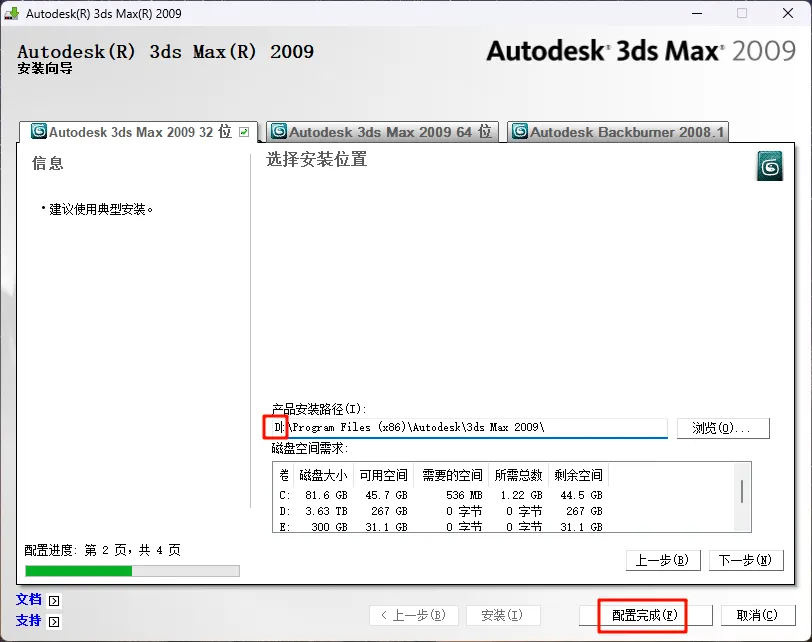
Task: Click the 下一步(N) button
Action: coord(746,560)
